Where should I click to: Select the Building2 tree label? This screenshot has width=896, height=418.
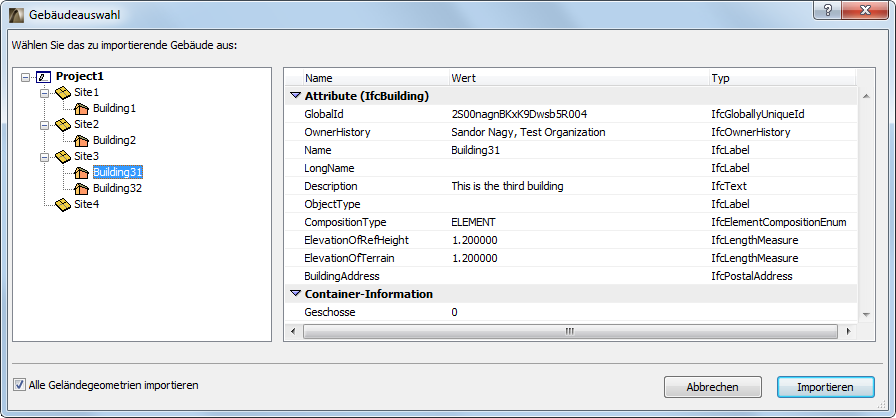(114, 140)
